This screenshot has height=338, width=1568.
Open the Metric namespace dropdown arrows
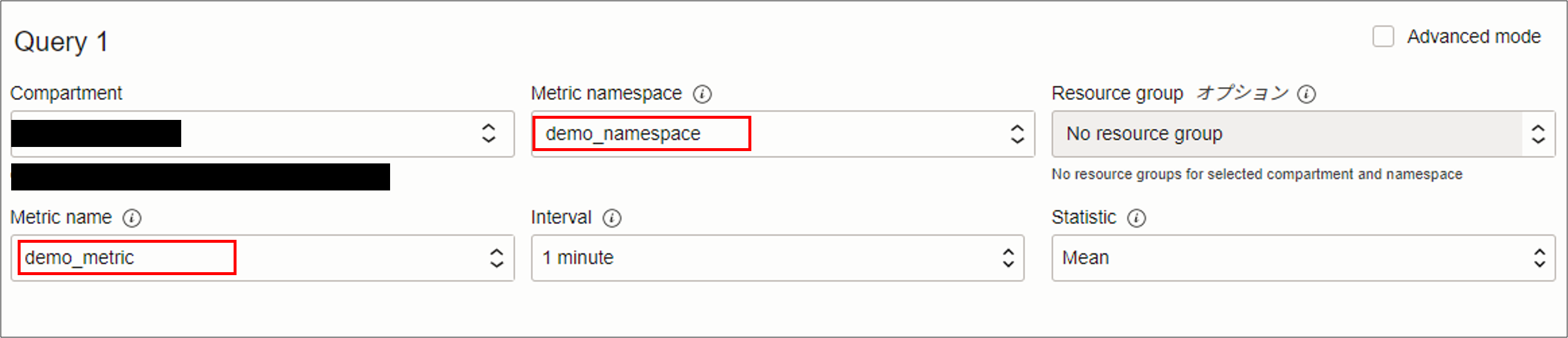click(1017, 134)
